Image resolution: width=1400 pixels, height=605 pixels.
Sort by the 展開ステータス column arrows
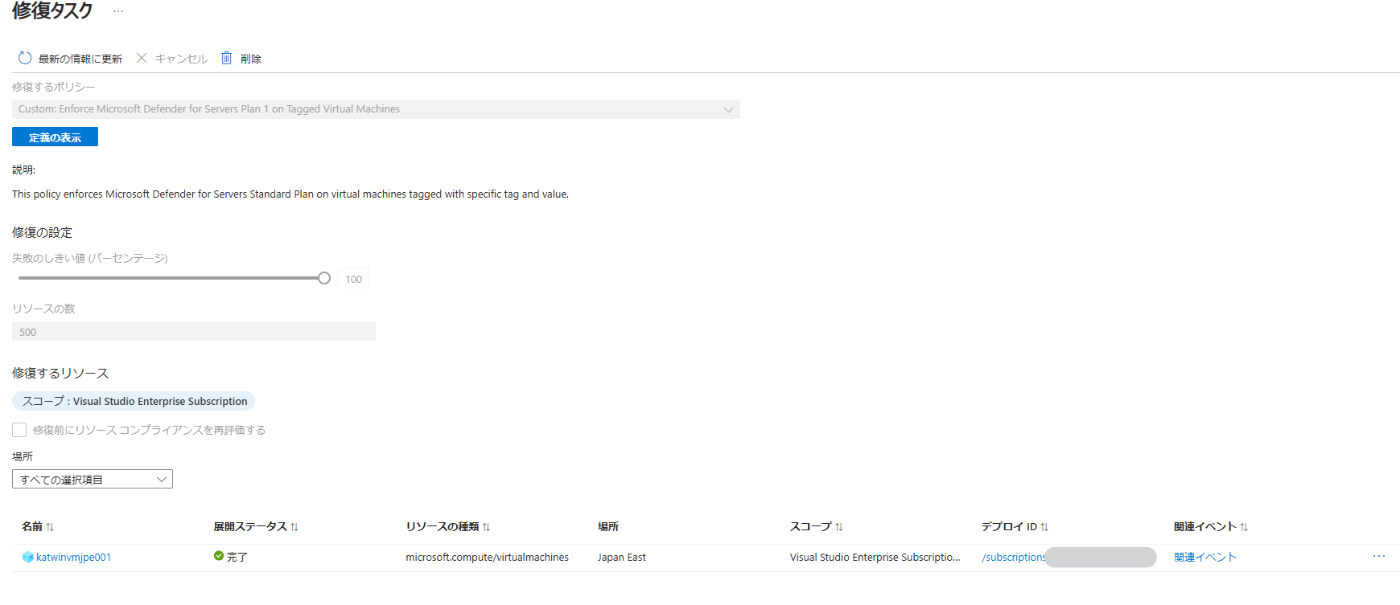295,526
